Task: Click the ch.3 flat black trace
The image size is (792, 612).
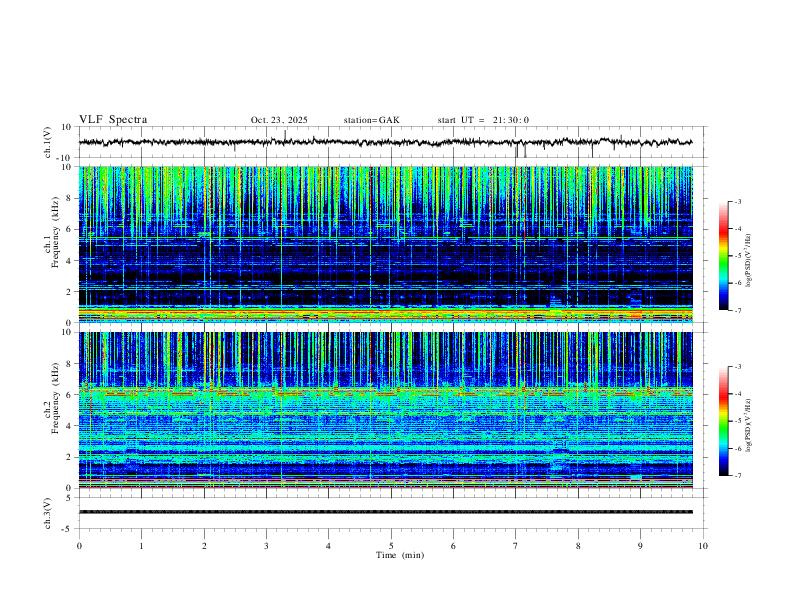Action: 385,512
